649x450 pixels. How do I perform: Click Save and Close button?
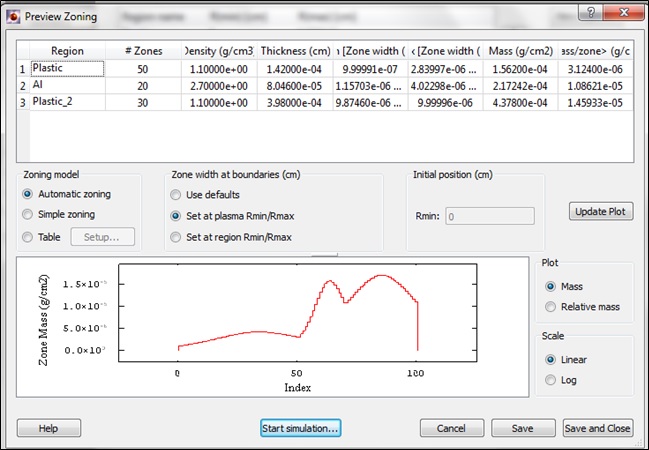[x=598, y=428]
